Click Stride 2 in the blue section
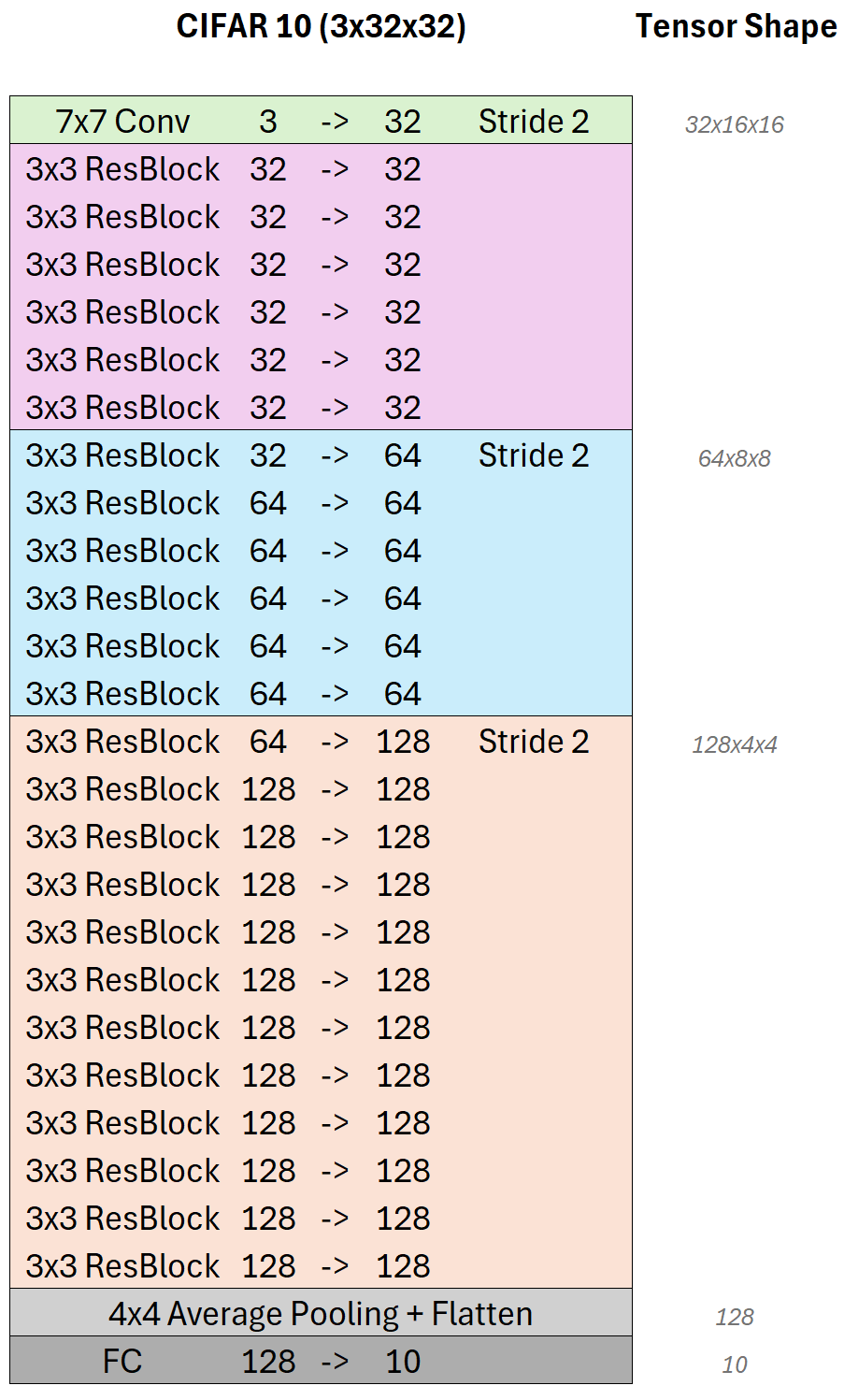844x1400 pixels. pyautogui.click(x=534, y=455)
